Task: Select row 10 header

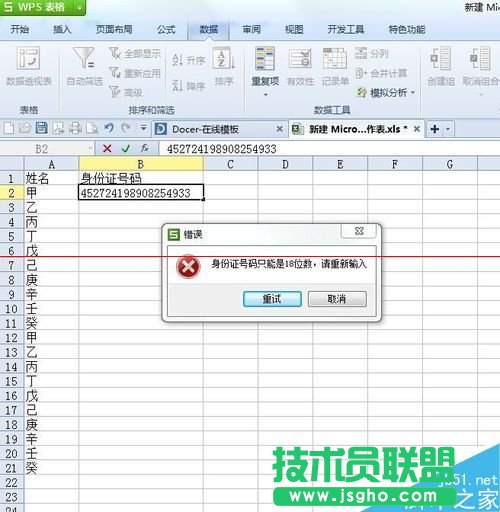Action: 12,309
